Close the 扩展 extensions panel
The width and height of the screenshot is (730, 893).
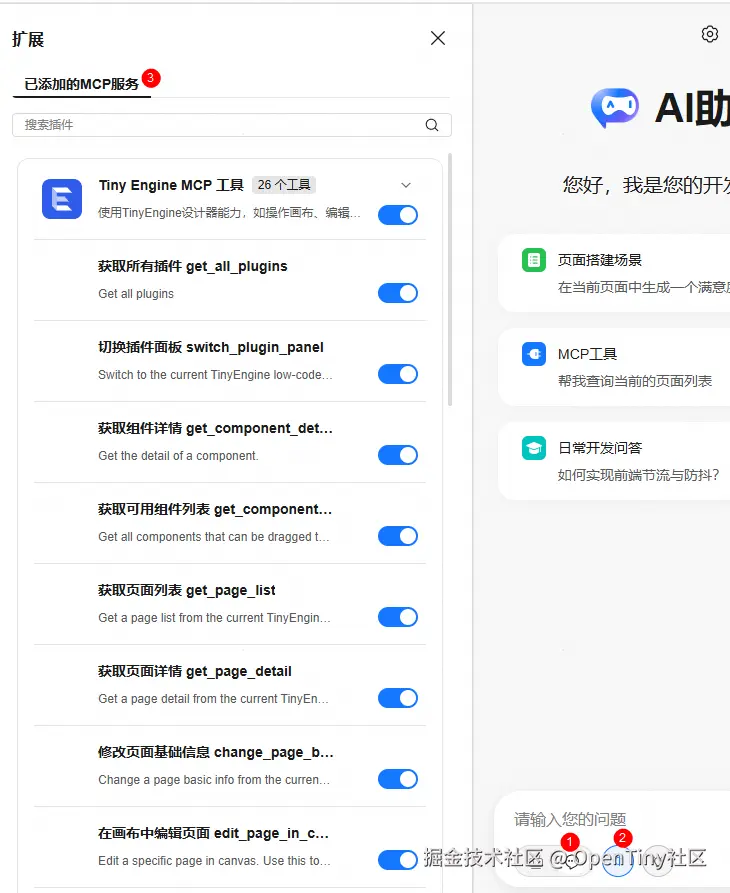[438, 38]
